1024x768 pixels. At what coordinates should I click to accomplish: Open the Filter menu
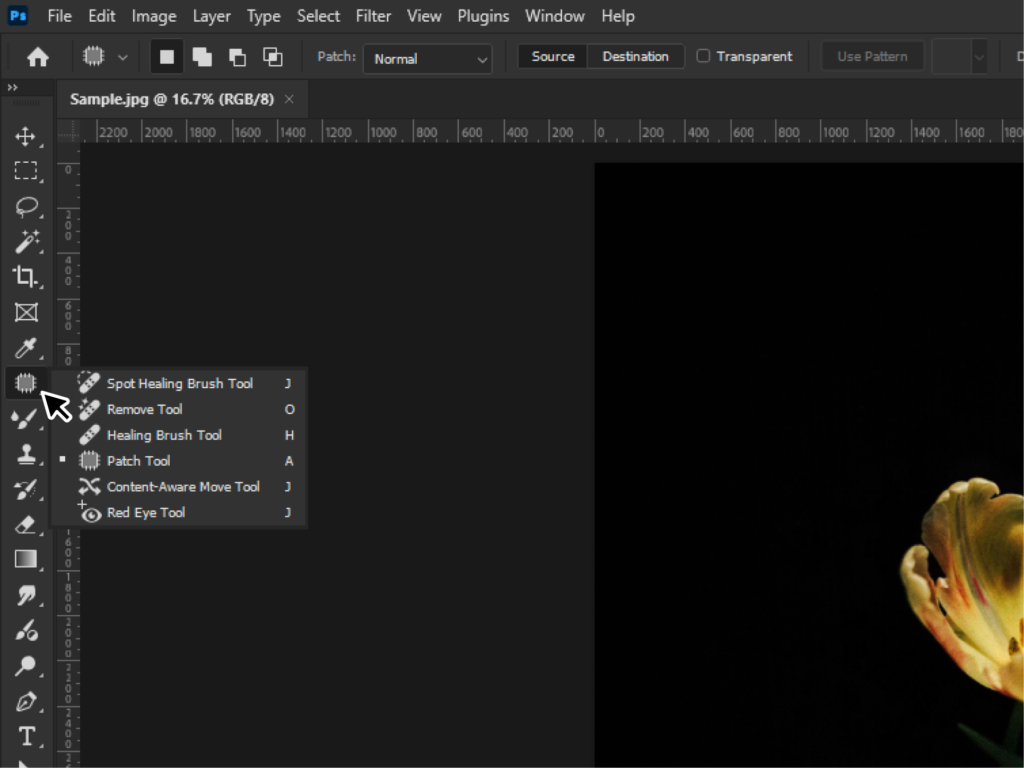point(373,16)
